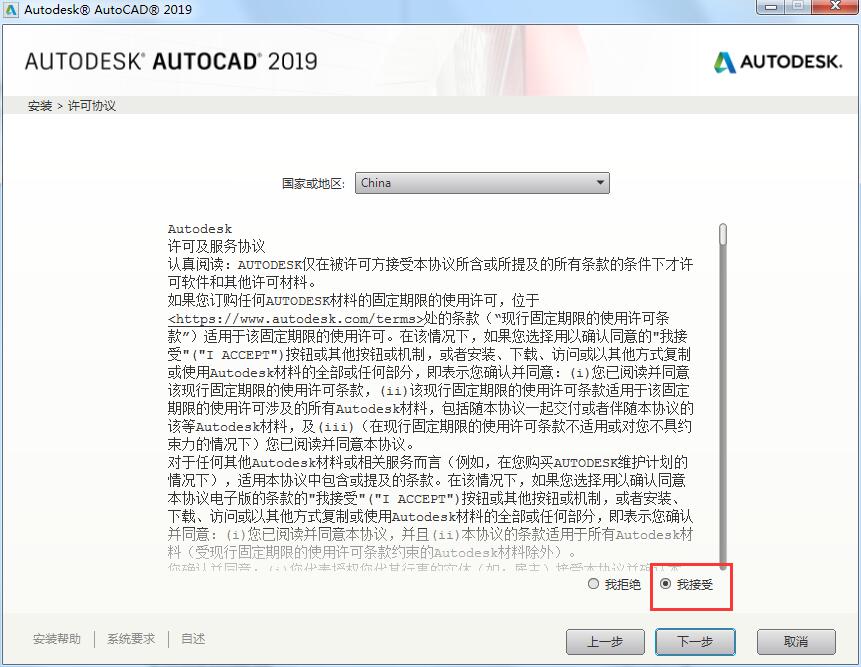
Task: Click the Autodesk logo at top right
Action: click(780, 61)
